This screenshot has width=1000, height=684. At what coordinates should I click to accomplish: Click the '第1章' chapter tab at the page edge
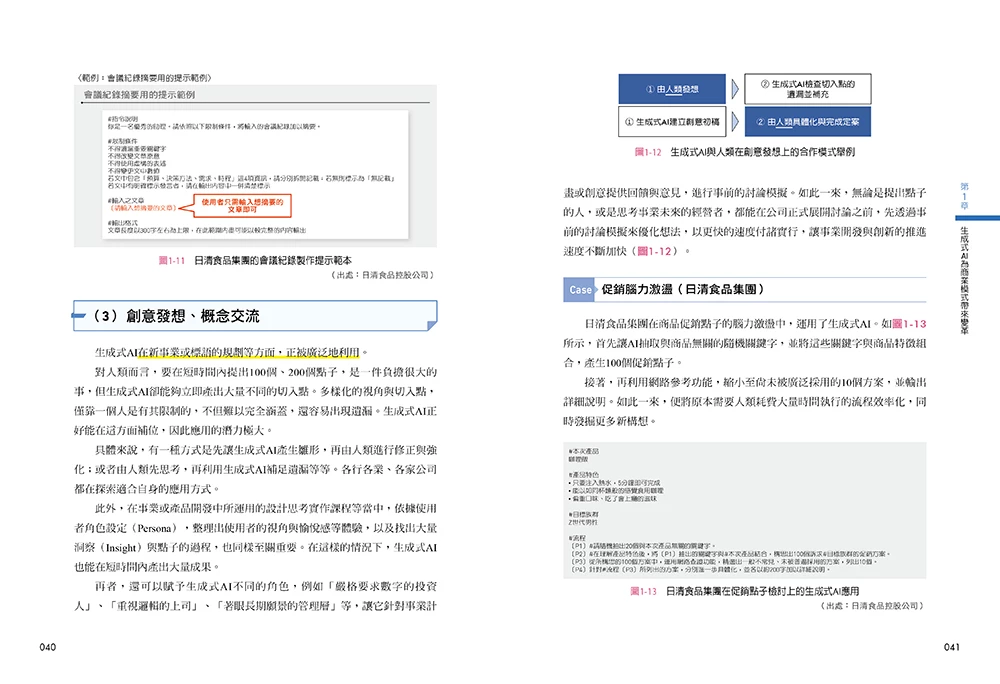click(964, 196)
